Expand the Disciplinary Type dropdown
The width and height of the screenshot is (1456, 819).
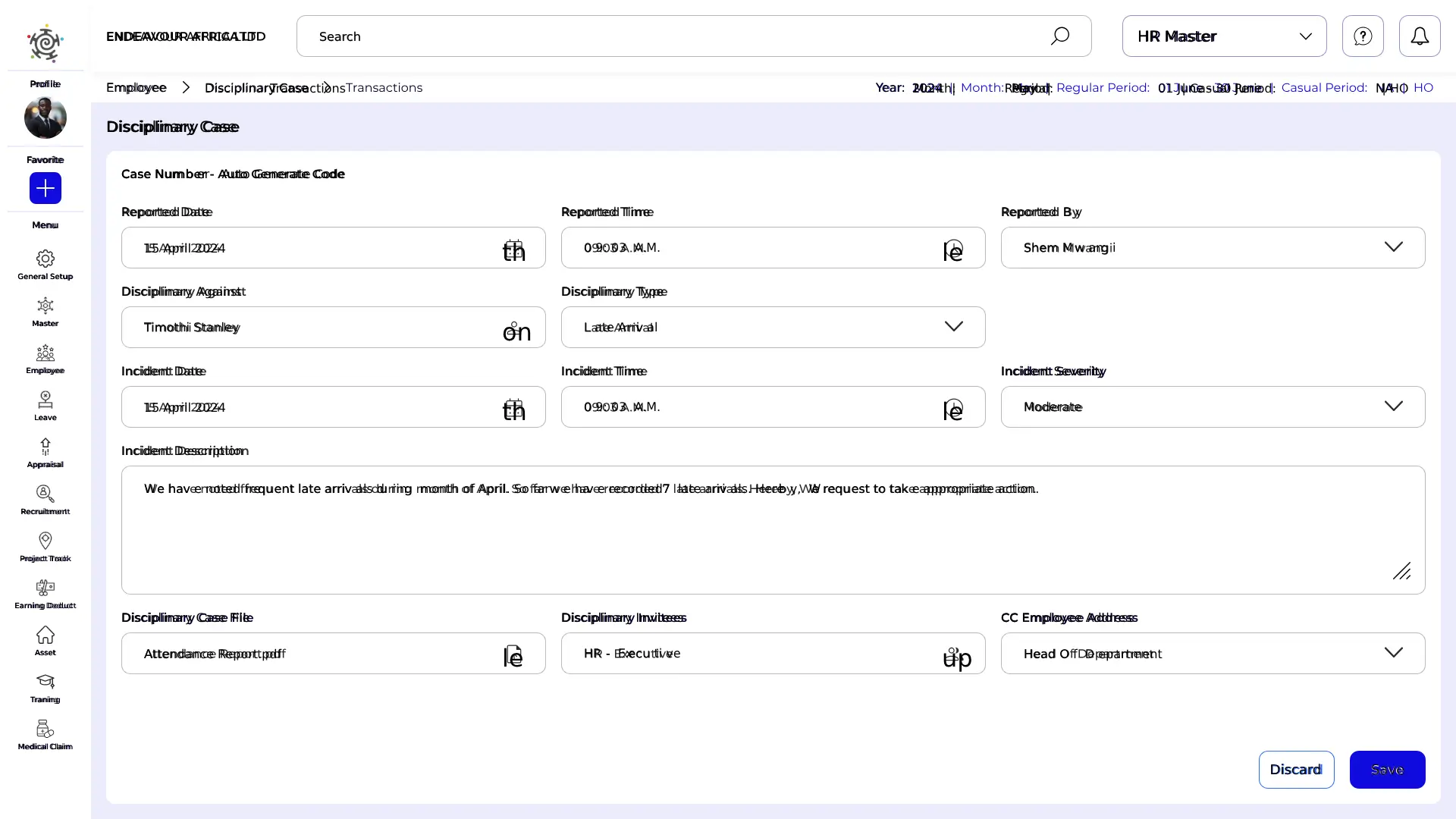click(772, 328)
